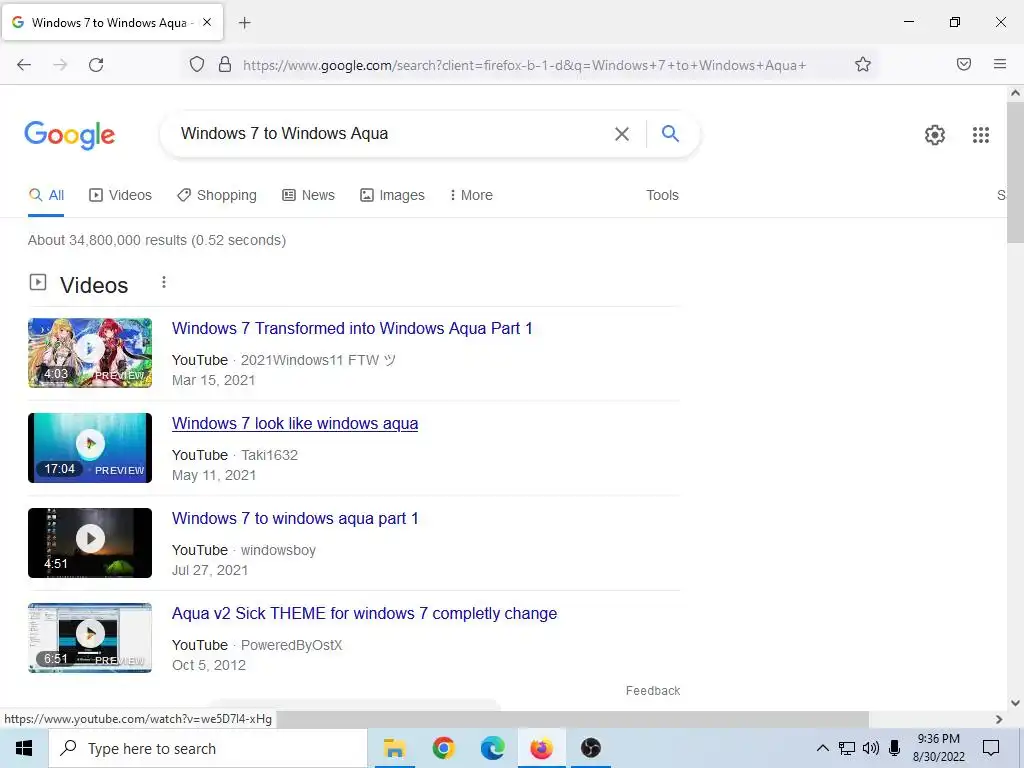The image size is (1024, 768).
Task: Focus the browser address bar
Action: pyautogui.click(x=524, y=65)
